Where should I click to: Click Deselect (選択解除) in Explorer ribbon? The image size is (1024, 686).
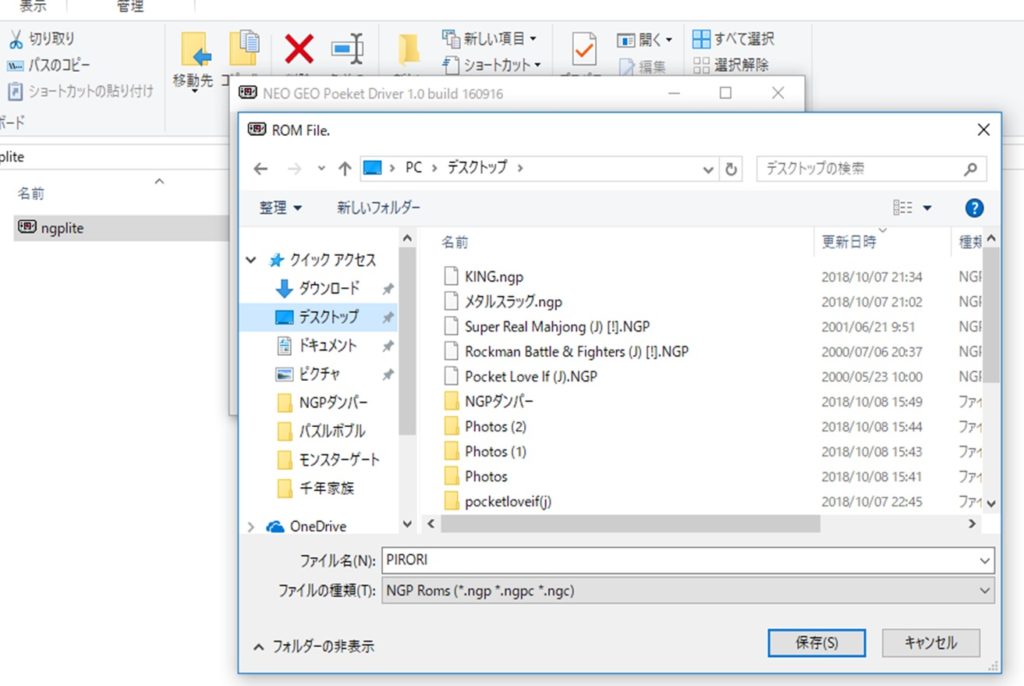coord(731,65)
